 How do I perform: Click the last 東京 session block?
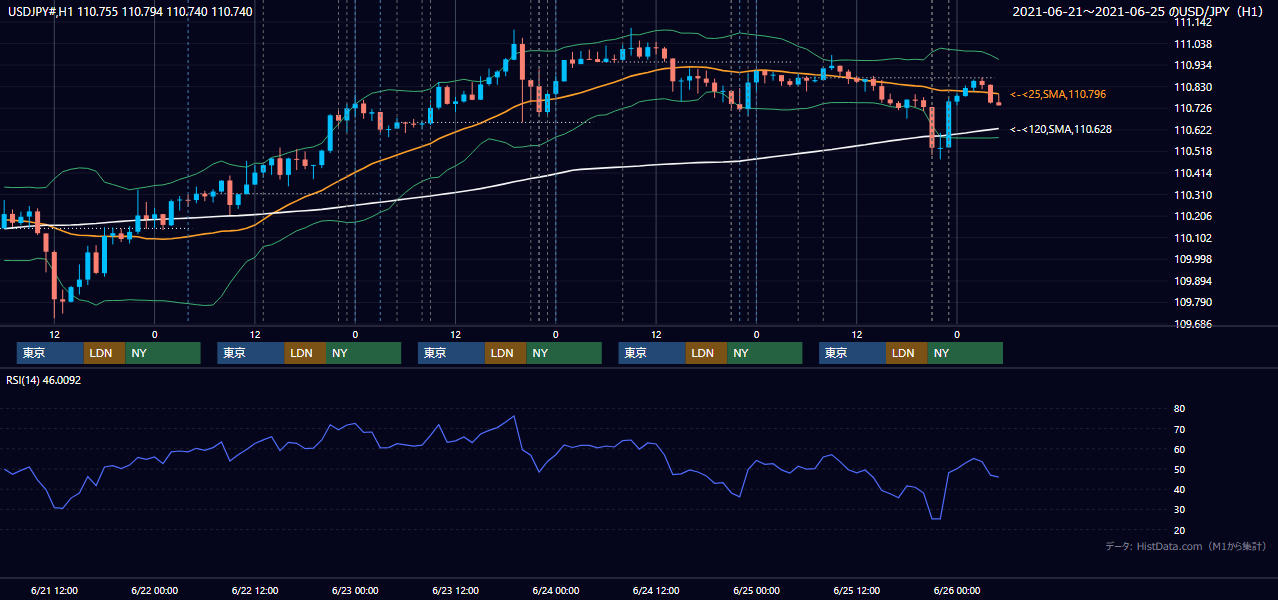[852, 353]
